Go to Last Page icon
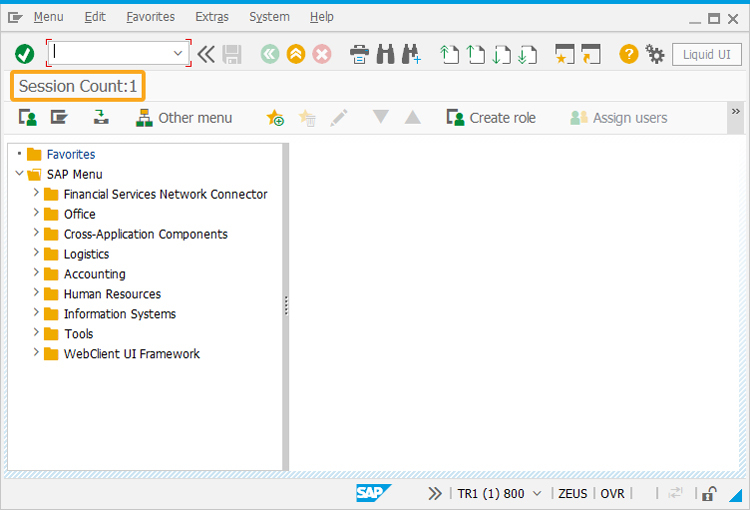This screenshot has height=510, width=750. pos(527,54)
